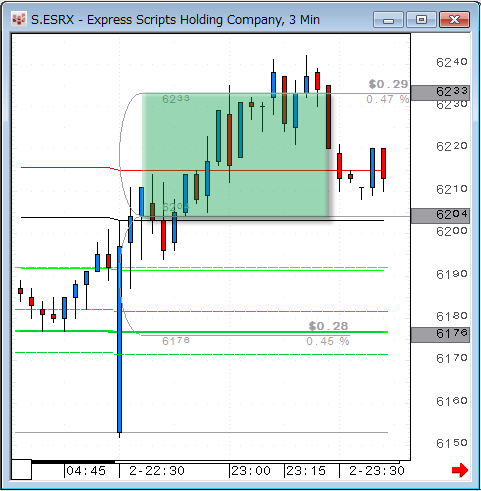Select the 6176 price marker on the axis
Viewport: 481px width, 491px height.
coord(440,334)
